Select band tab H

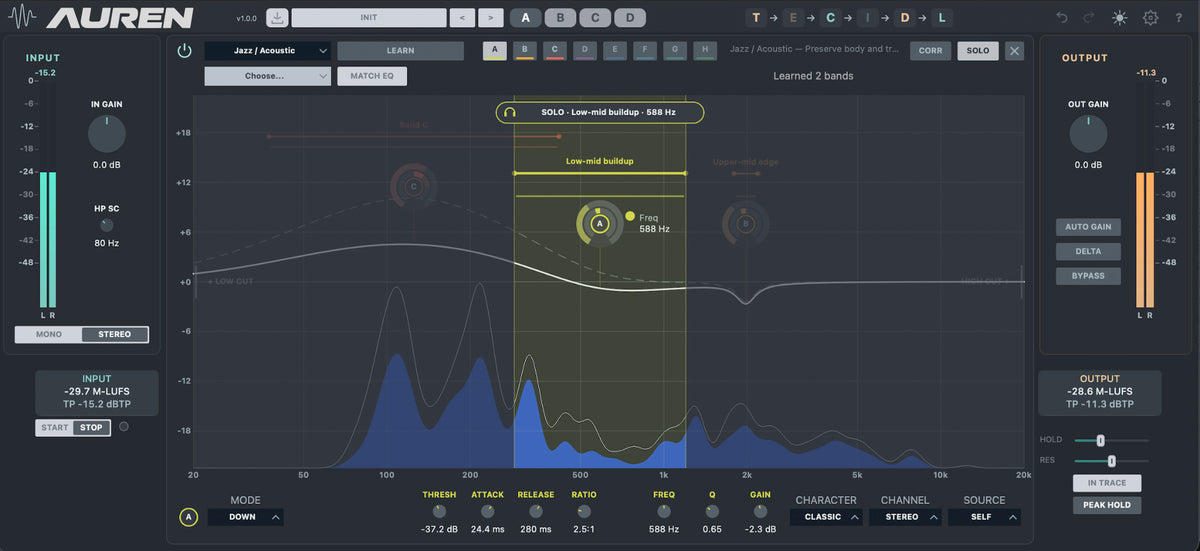point(707,50)
